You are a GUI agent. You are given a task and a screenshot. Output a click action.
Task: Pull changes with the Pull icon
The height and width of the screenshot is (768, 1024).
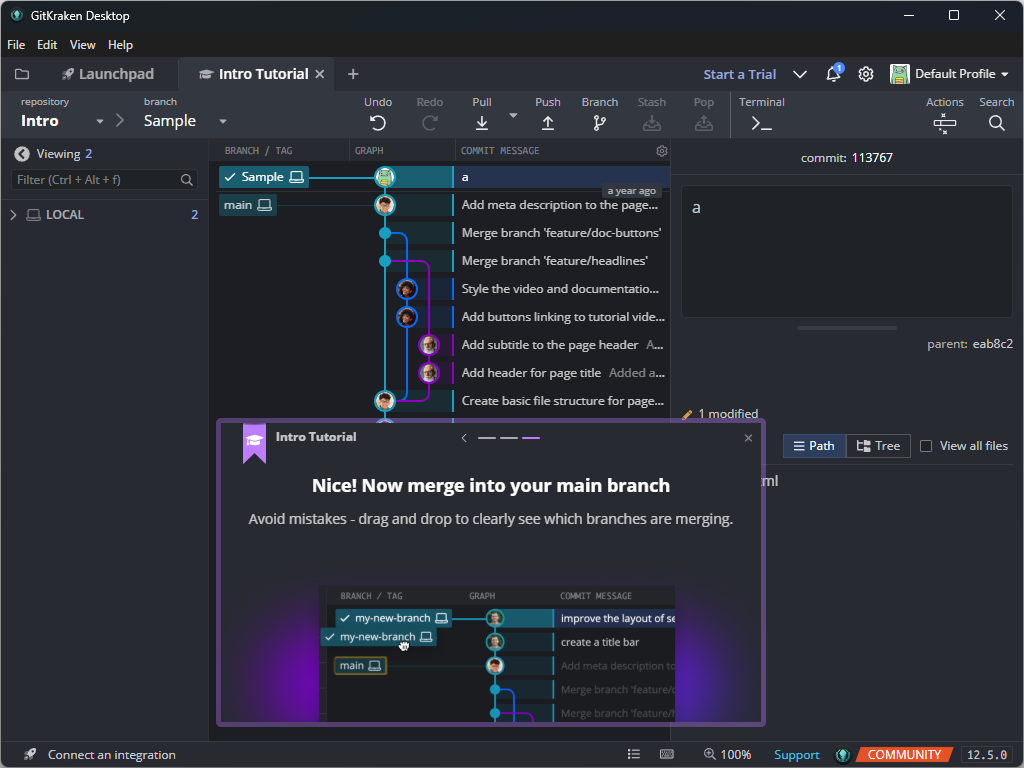point(481,123)
